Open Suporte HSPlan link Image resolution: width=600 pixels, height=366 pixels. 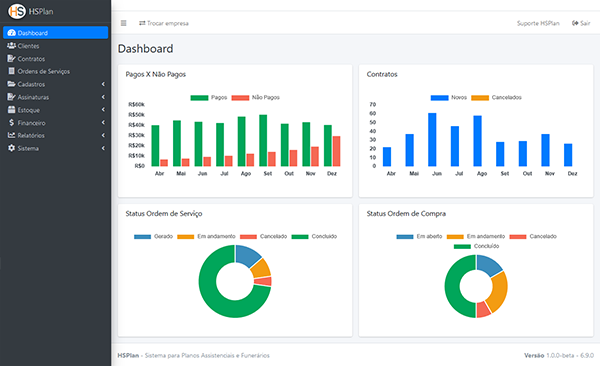pyautogui.click(x=538, y=23)
